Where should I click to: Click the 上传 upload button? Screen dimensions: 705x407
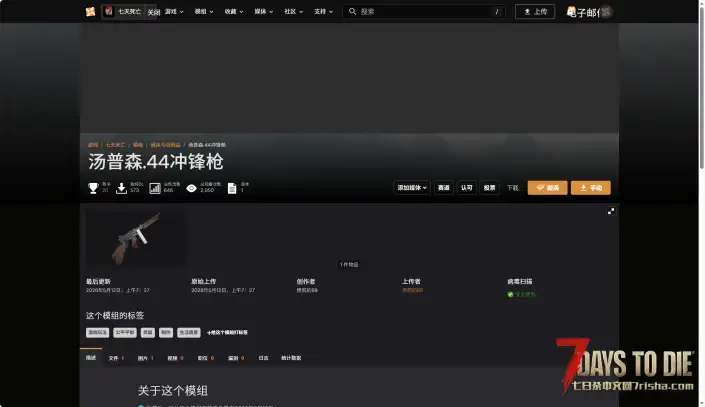pyautogui.click(x=535, y=12)
